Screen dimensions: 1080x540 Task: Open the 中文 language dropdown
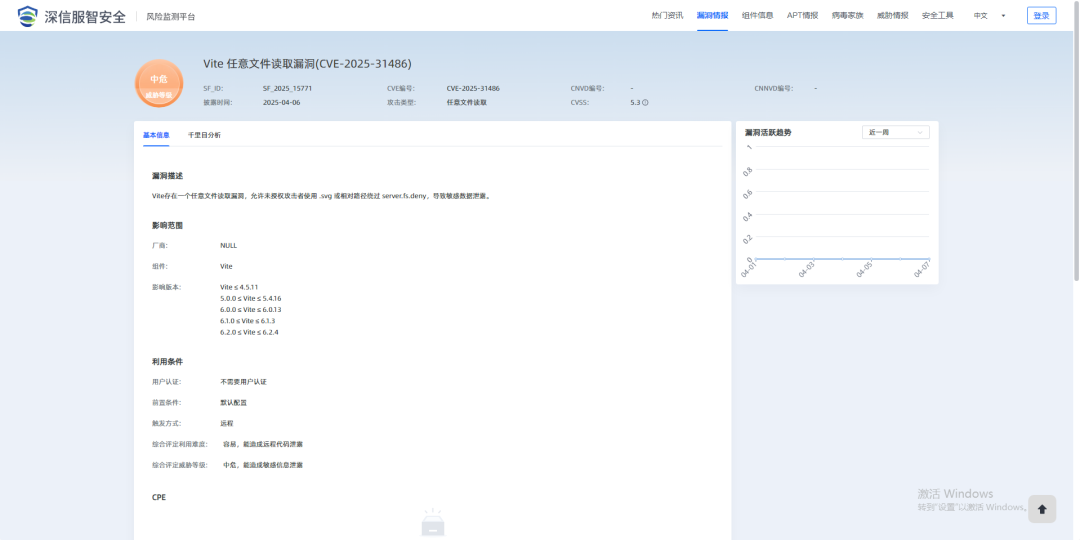tap(989, 15)
